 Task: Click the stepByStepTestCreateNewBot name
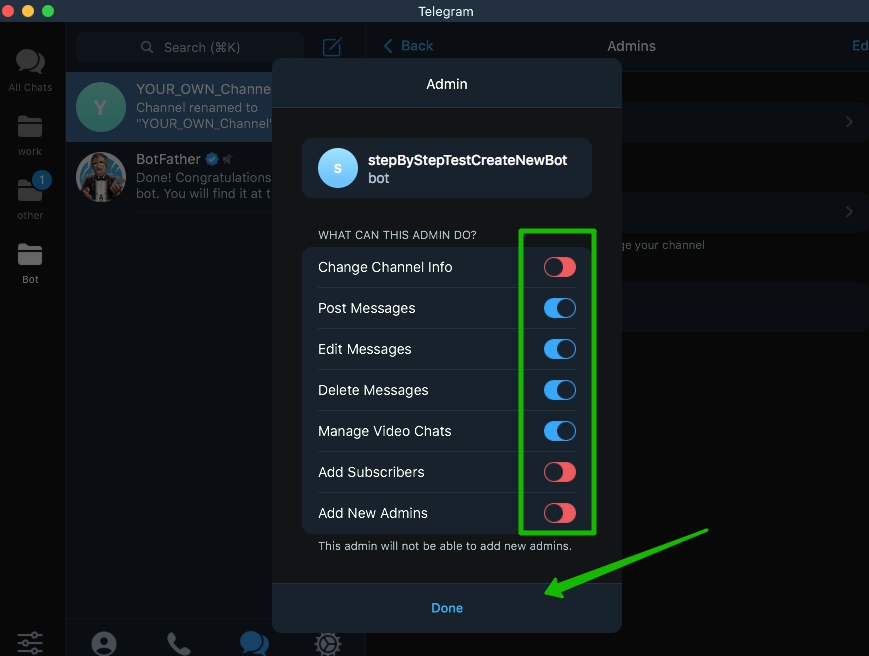[467, 160]
